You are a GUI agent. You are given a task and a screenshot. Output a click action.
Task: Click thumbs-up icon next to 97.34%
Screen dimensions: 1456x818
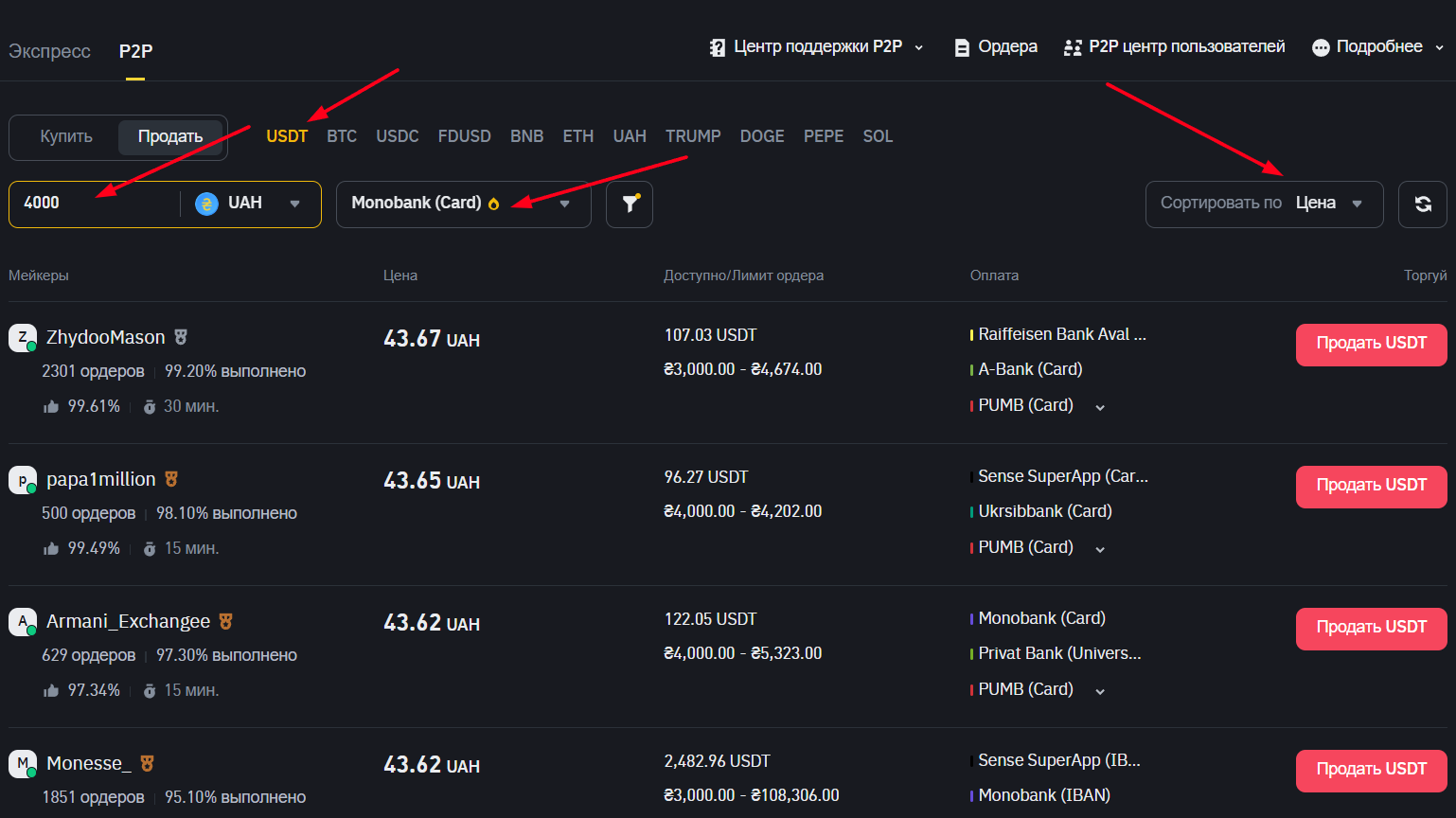[x=51, y=690]
